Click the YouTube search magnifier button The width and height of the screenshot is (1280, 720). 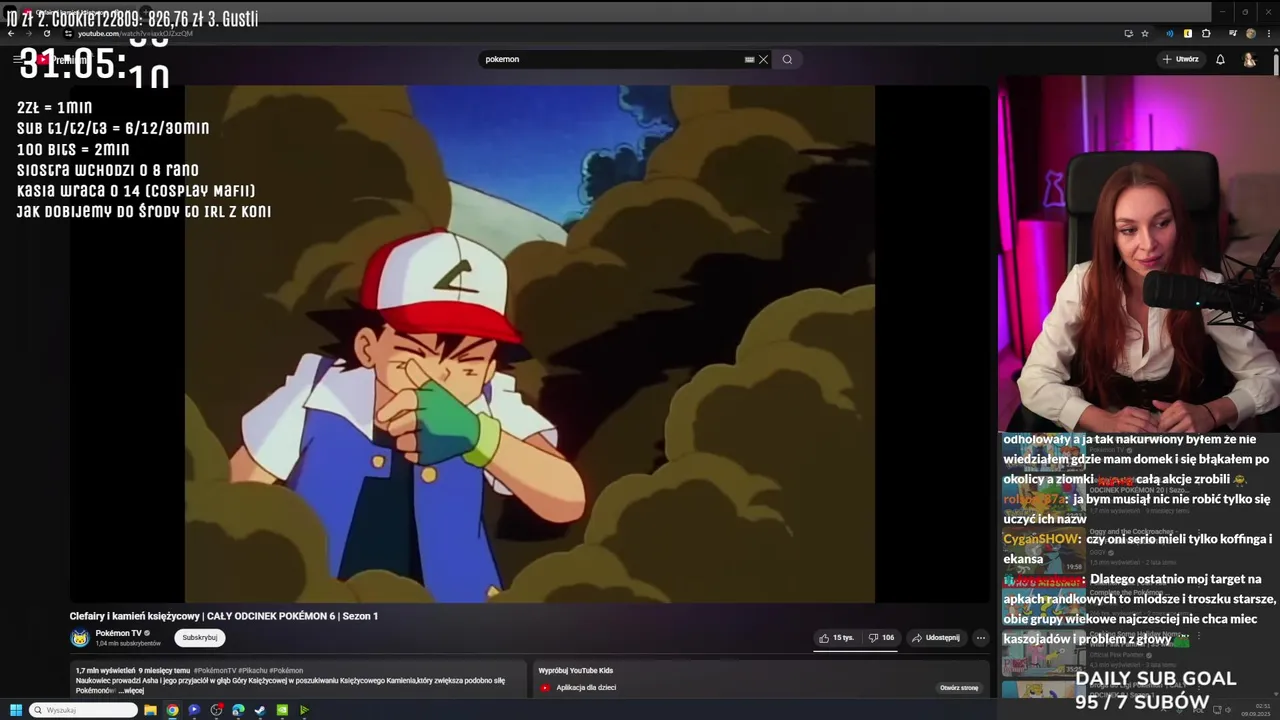(x=787, y=59)
